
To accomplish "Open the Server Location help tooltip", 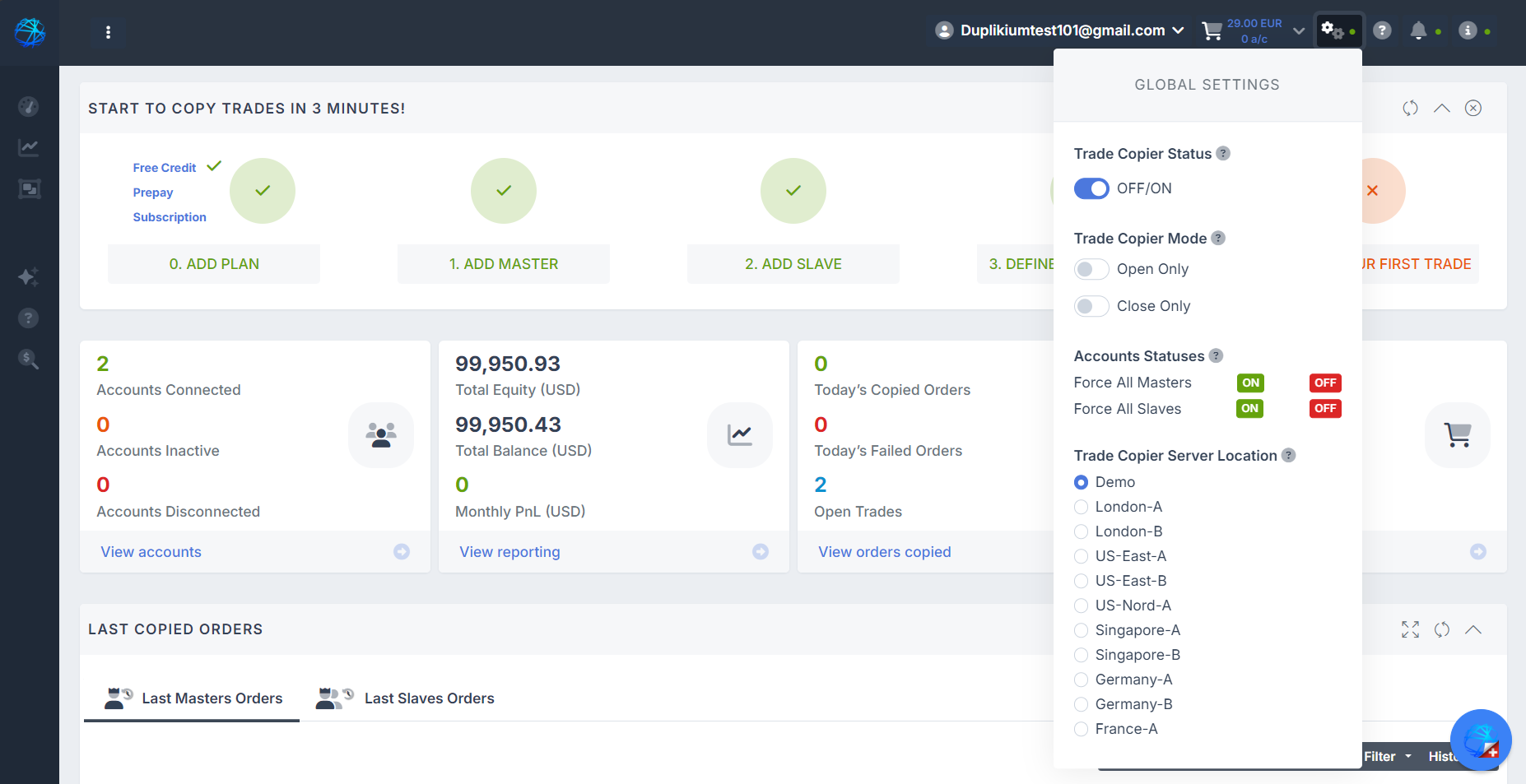I will [x=1289, y=455].
